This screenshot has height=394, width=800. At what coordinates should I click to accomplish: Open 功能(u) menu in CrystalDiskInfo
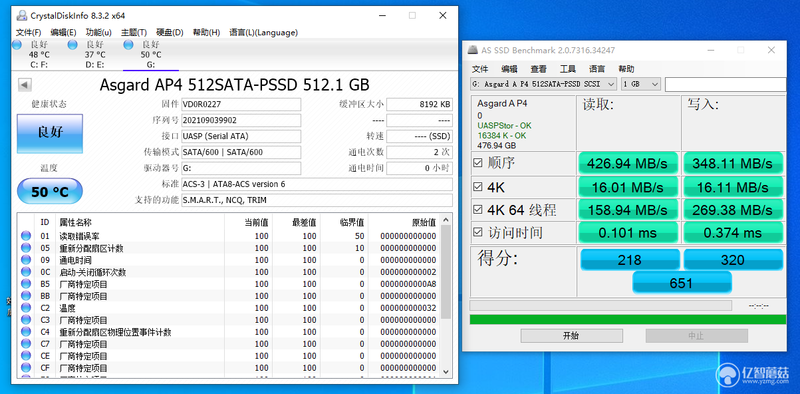click(99, 32)
